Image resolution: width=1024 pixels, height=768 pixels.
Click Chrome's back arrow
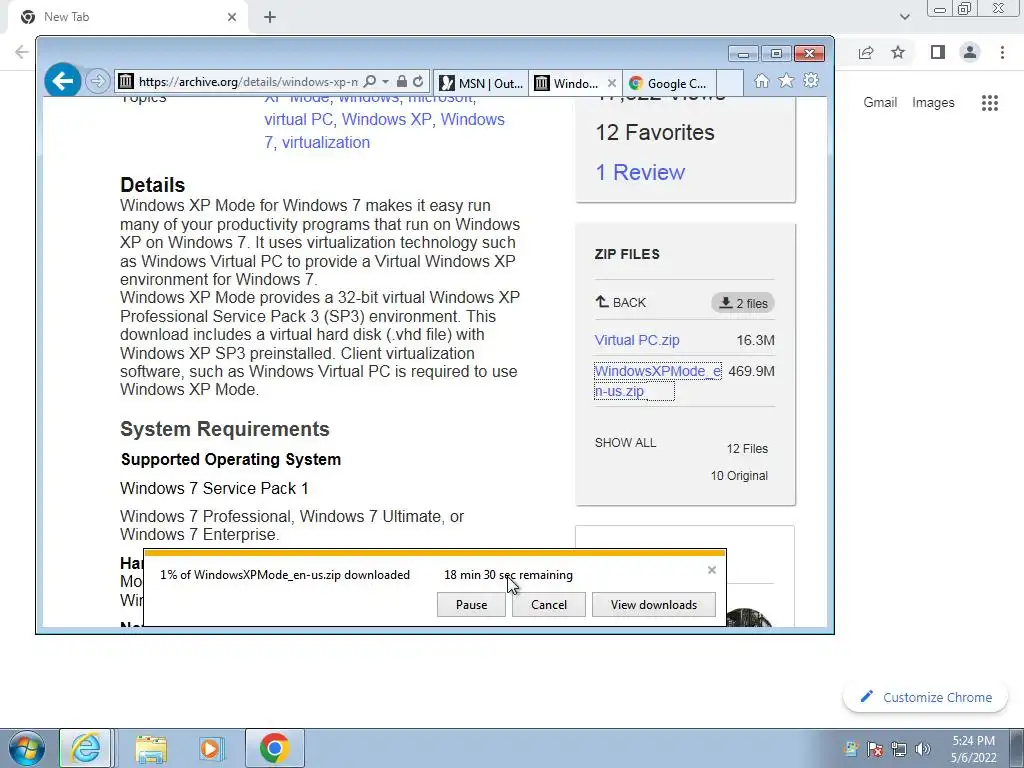pyautogui.click(x=22, y=52)
